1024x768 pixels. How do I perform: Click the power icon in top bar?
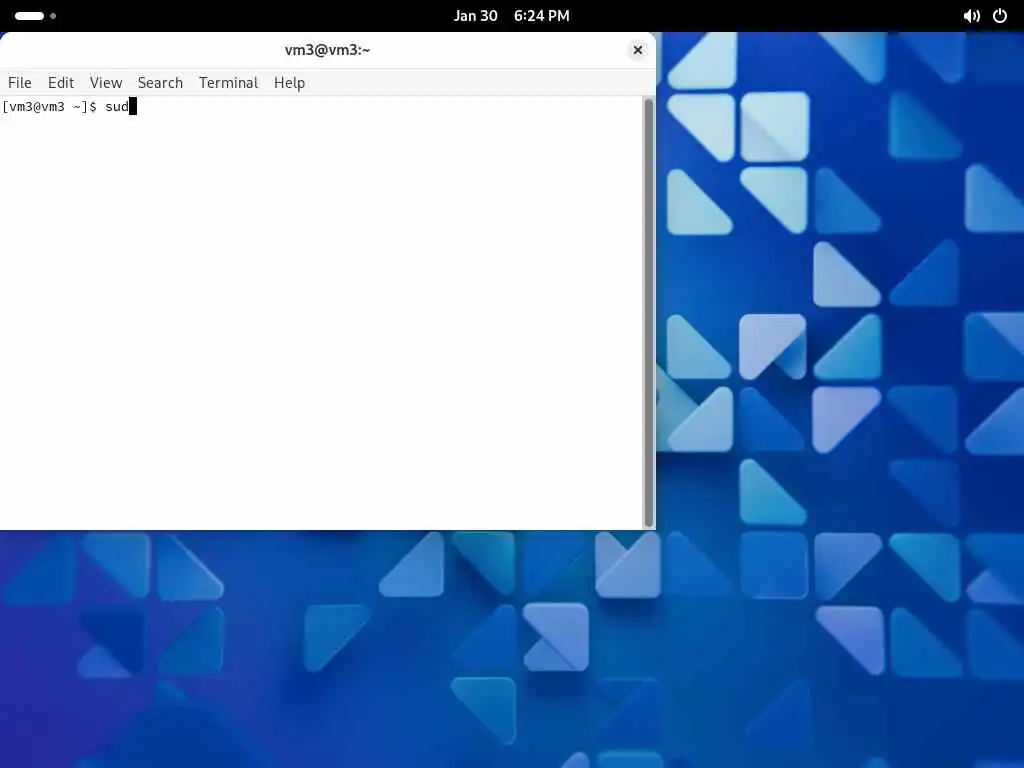pos(1000,16)
